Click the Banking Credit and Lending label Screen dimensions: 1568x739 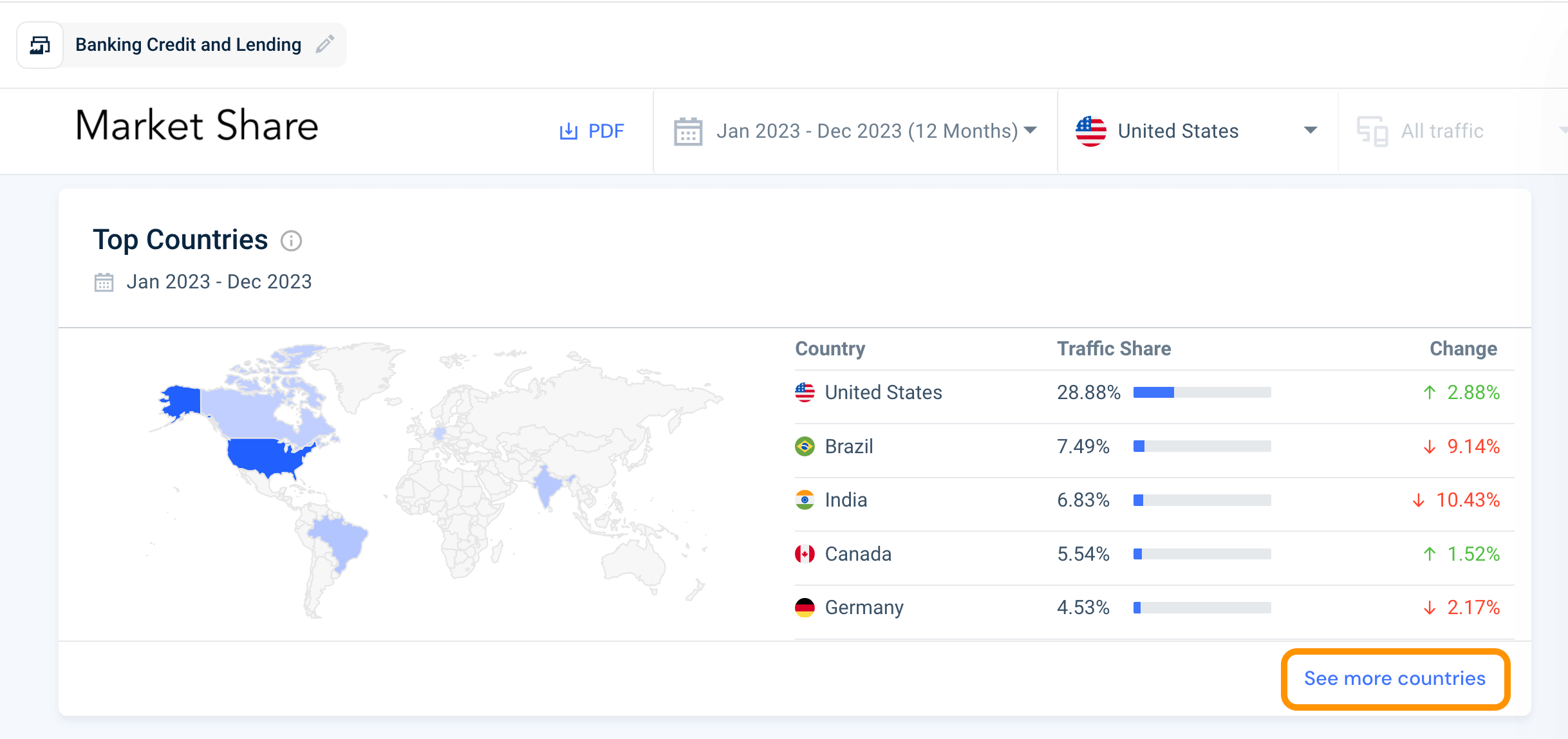click(x=187, y=44)
